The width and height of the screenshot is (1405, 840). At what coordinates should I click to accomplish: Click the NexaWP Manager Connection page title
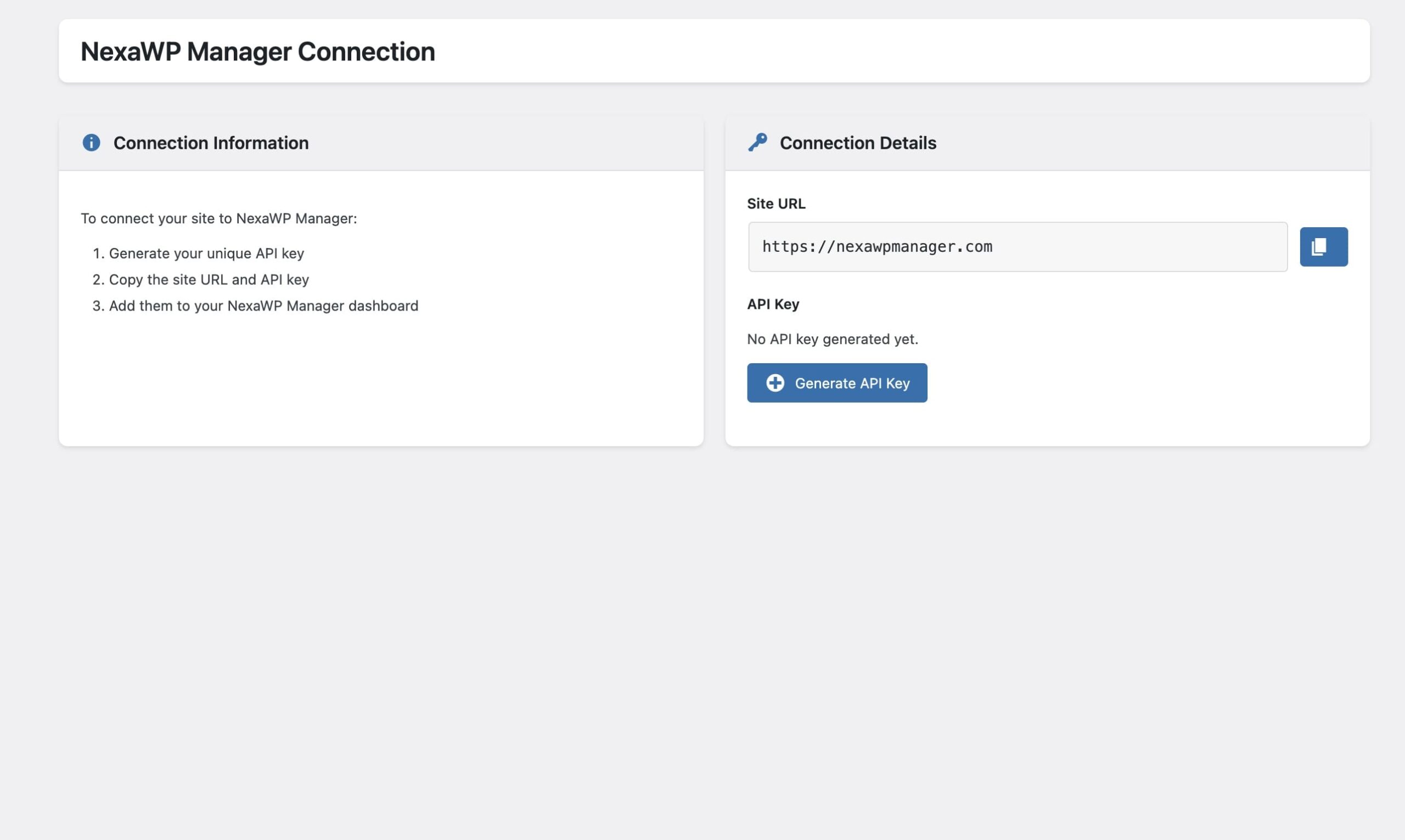coord(257,52)
